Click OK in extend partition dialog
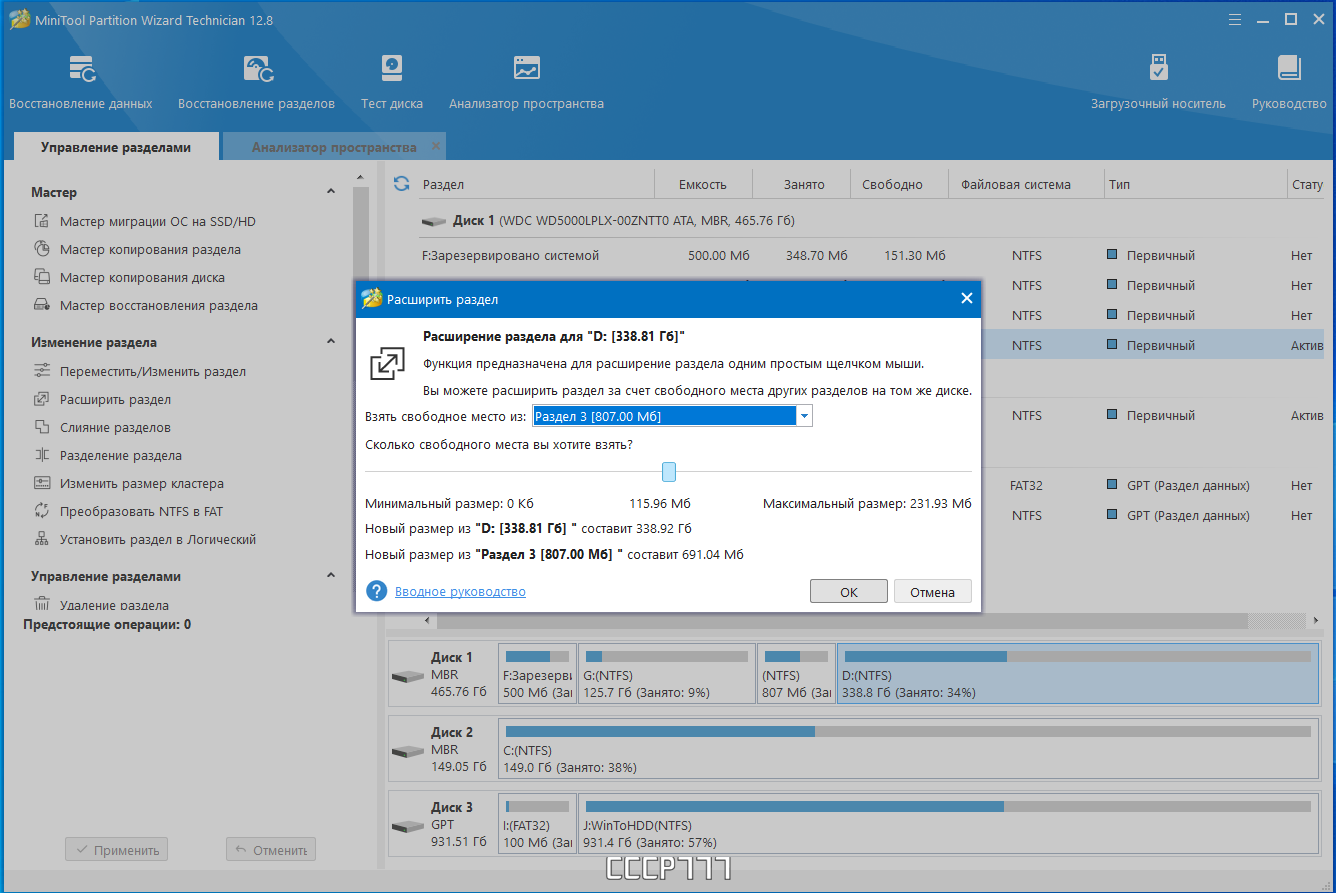This screenshot has height=893, width=1336. pos(849,591)
